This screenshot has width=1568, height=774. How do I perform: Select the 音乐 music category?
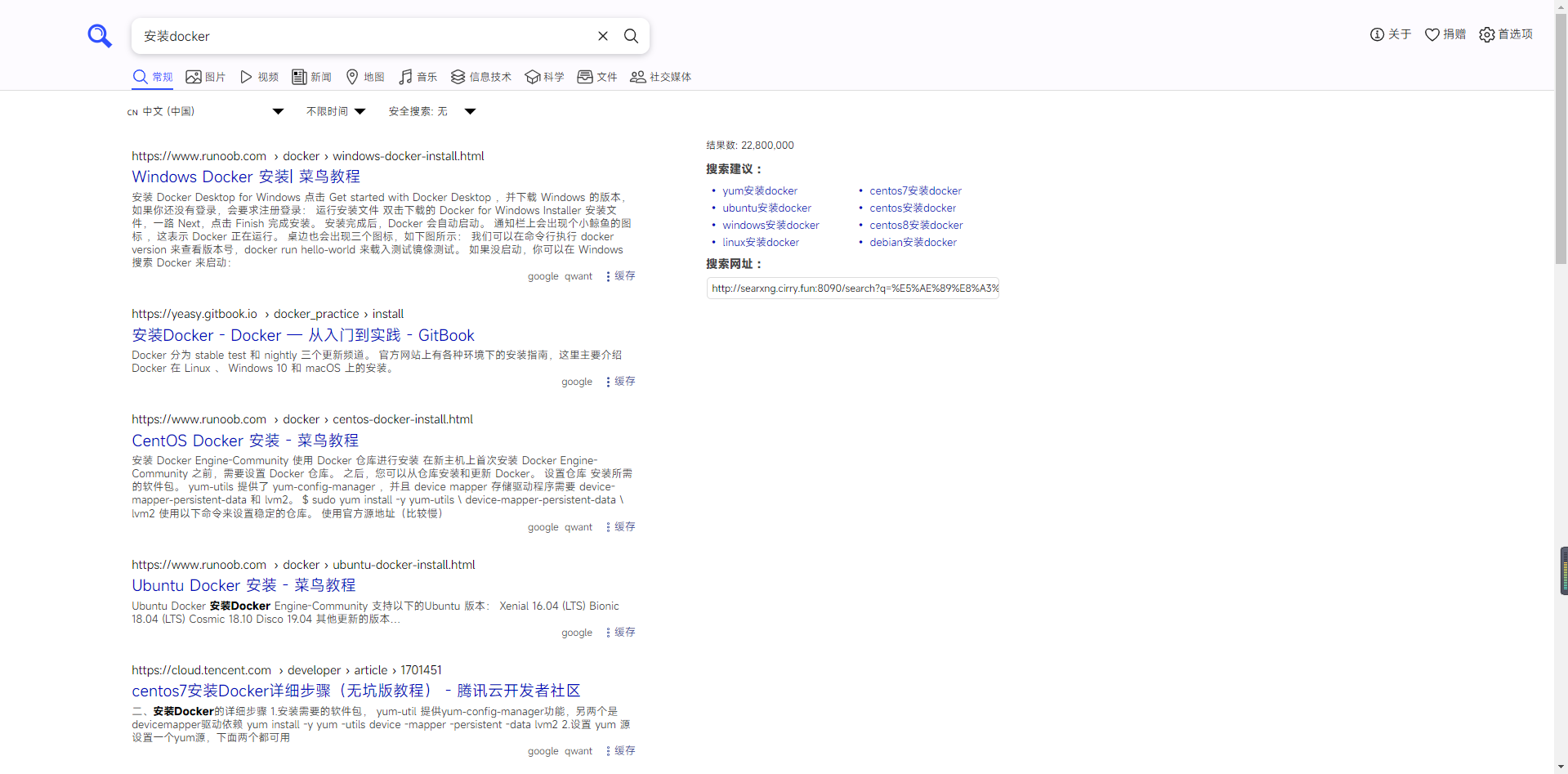coord(418,77)
